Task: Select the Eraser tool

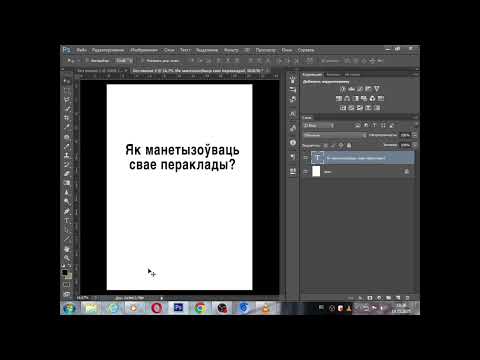Action: [67, 174]
